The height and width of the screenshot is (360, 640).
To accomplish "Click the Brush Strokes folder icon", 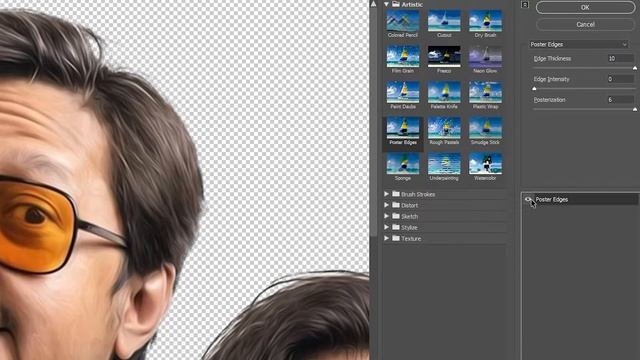I will 396,194.
